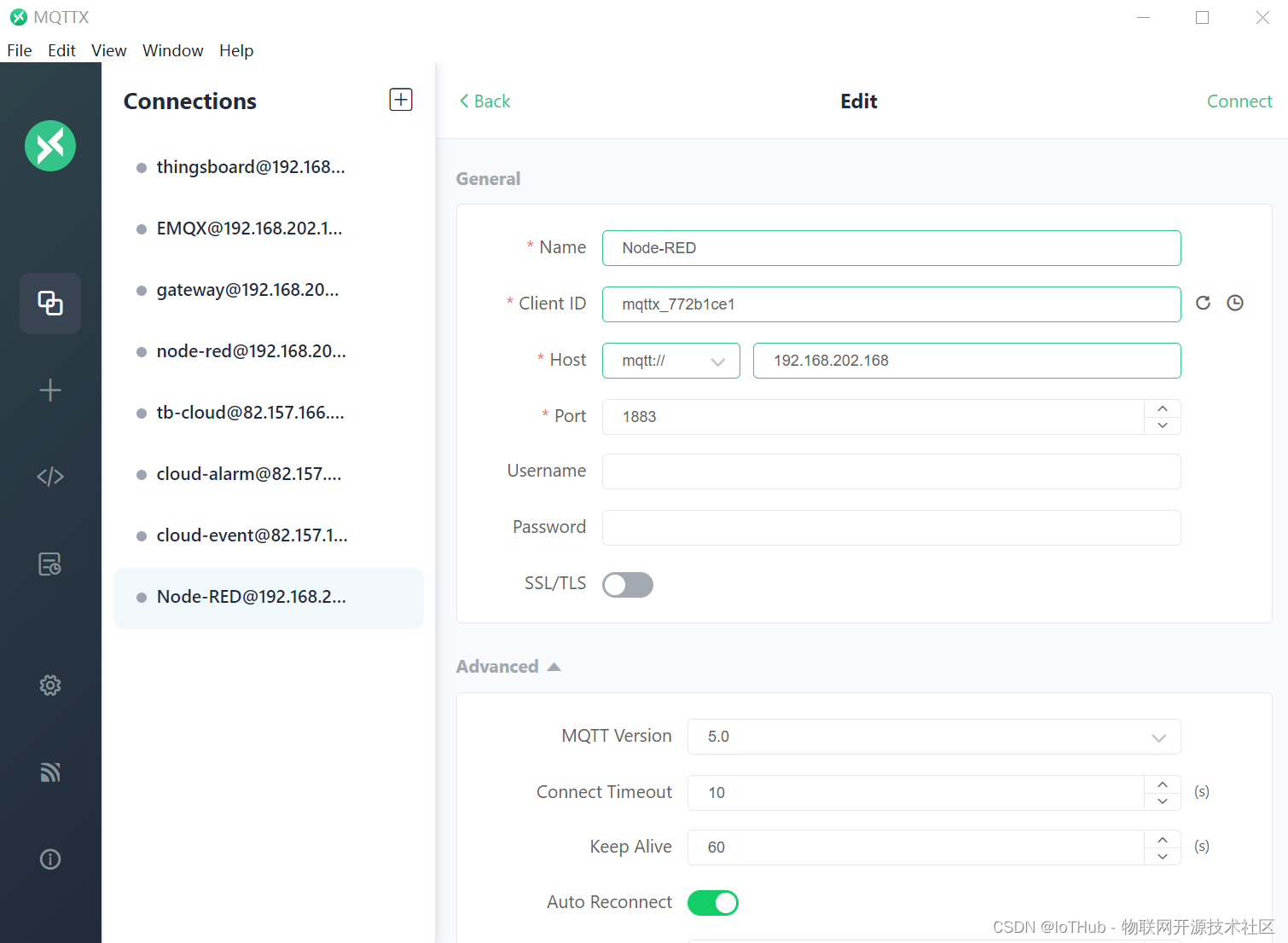Select the cloud-alarm@82.157... connection
1288x943 pixels.
click(x=269, y=474)
